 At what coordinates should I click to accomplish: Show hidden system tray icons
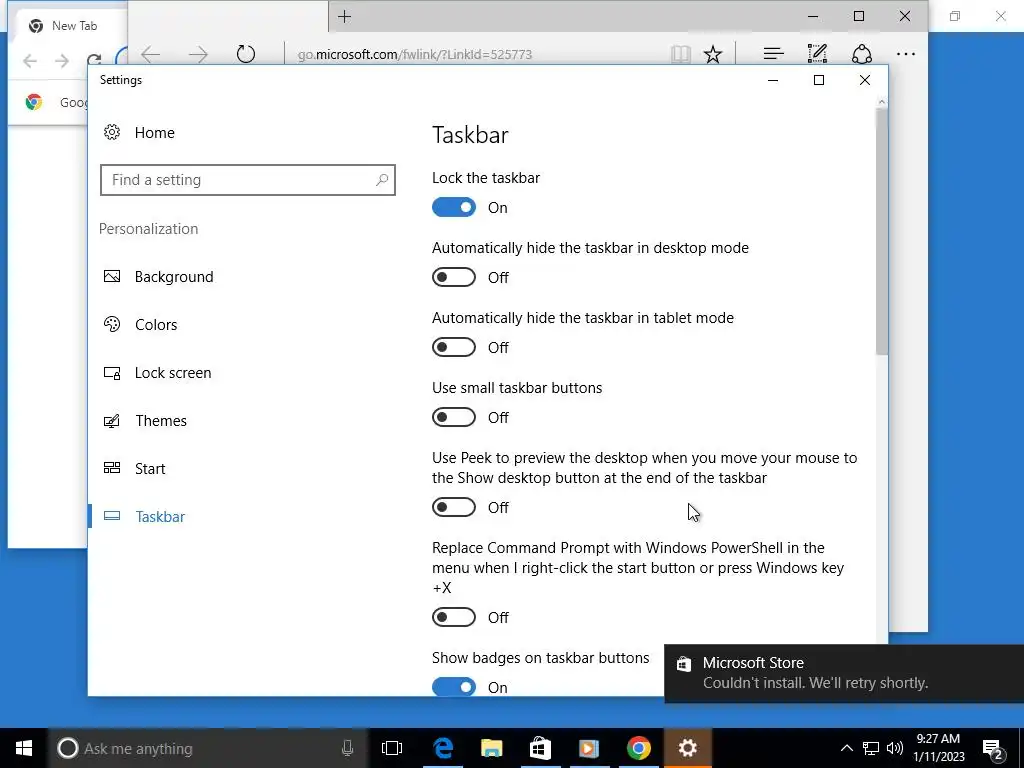click(846, 748)
